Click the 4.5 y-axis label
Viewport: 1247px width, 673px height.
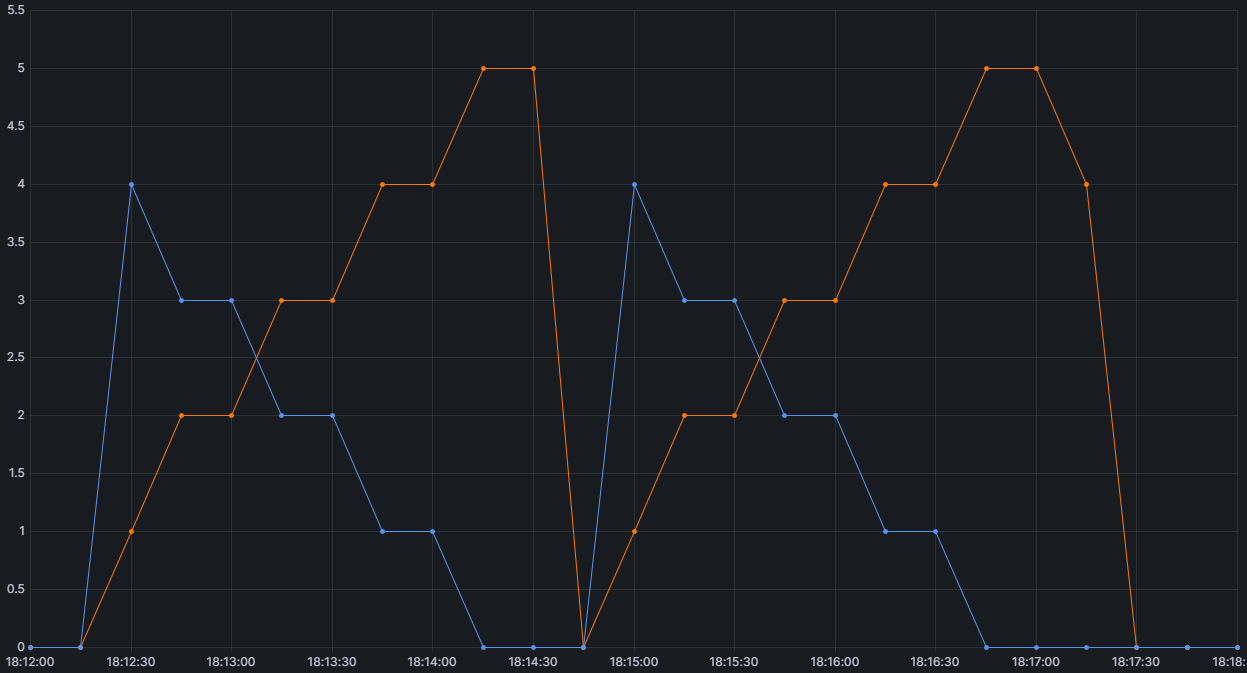pyautogui.click(x=16, y=126)
